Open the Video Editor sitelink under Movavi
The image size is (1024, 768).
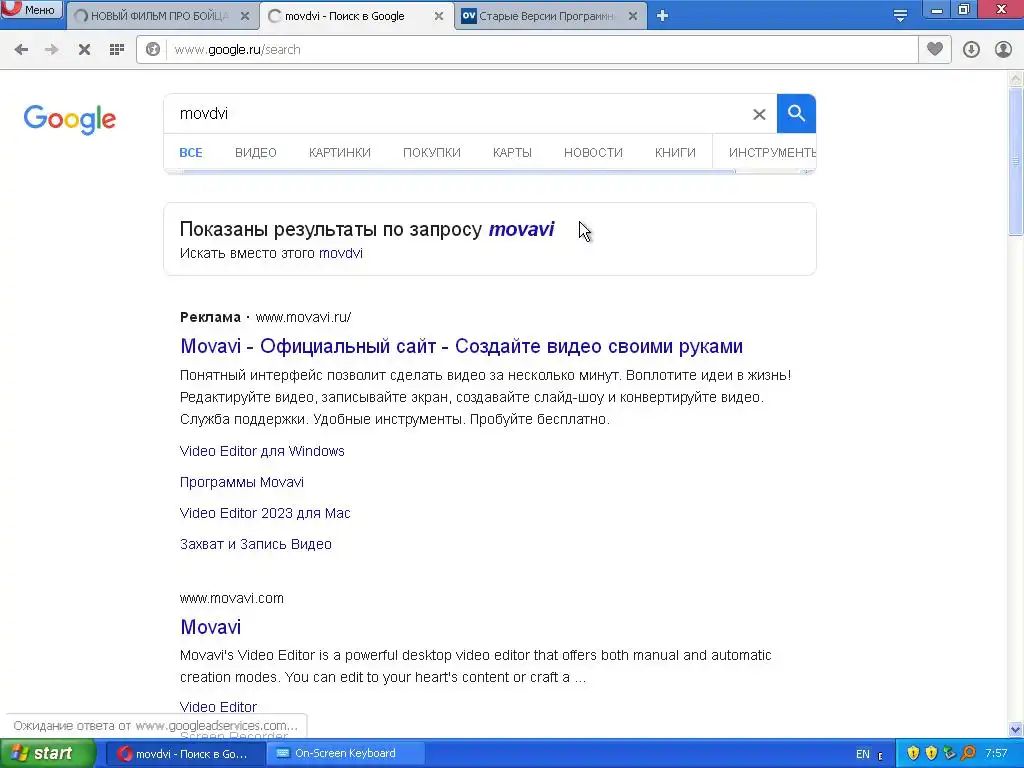218,707
